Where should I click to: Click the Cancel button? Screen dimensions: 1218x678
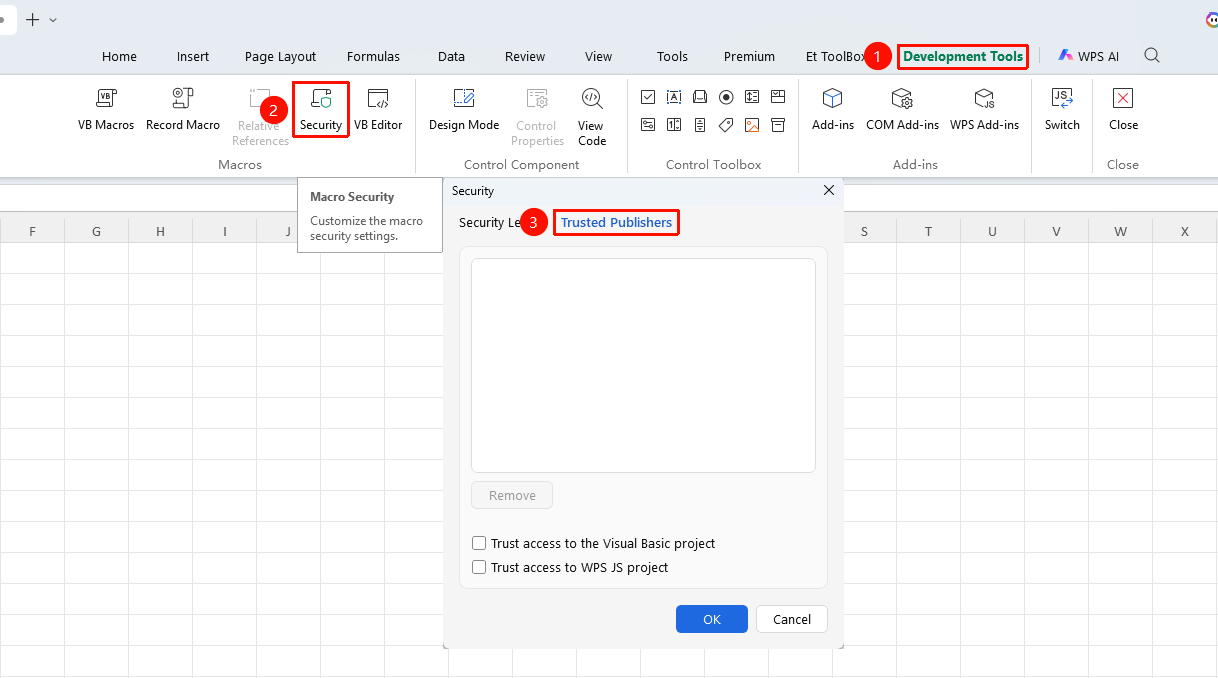click(x=792, y=619)
